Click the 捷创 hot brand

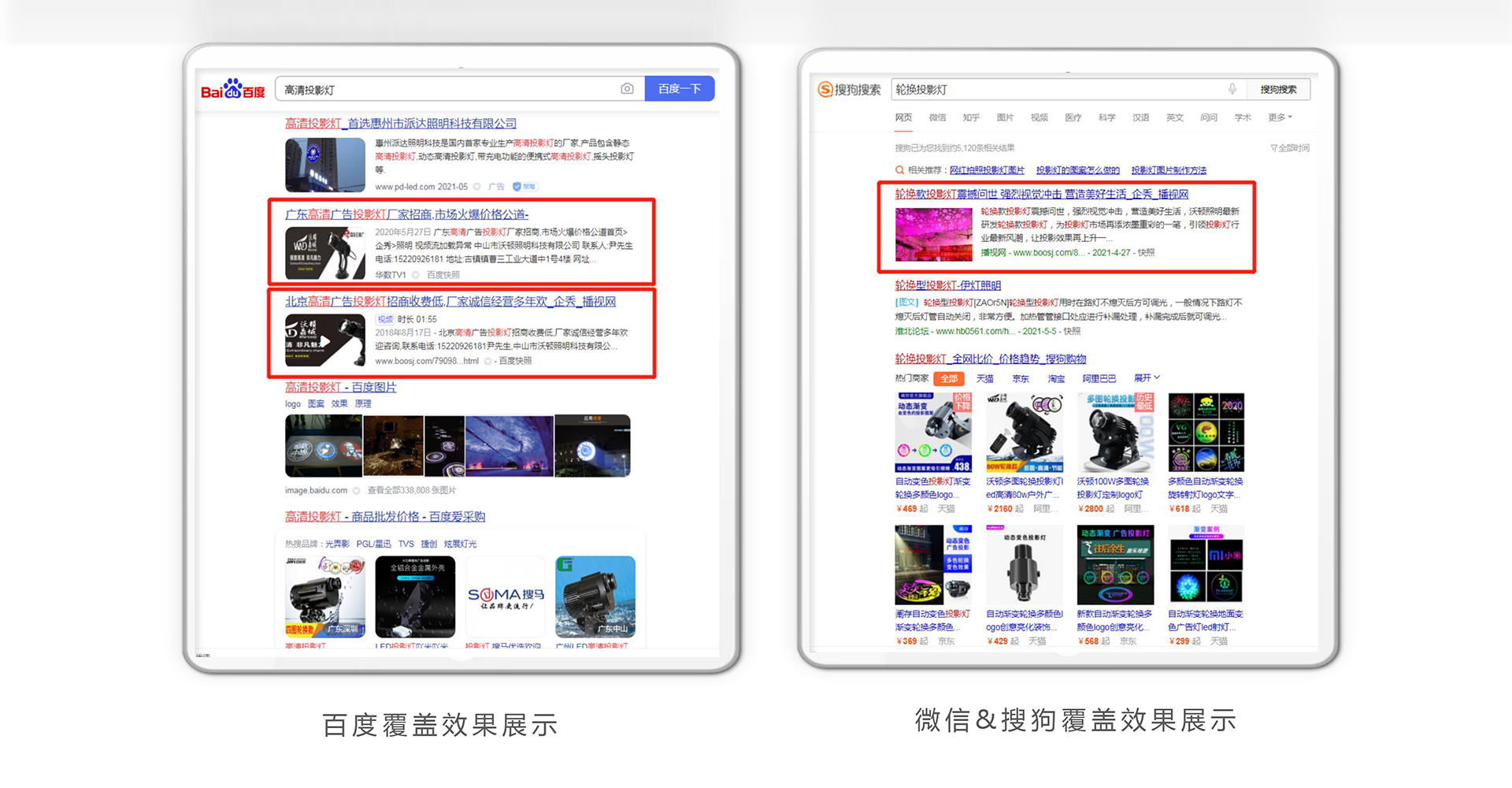(429, 545)
